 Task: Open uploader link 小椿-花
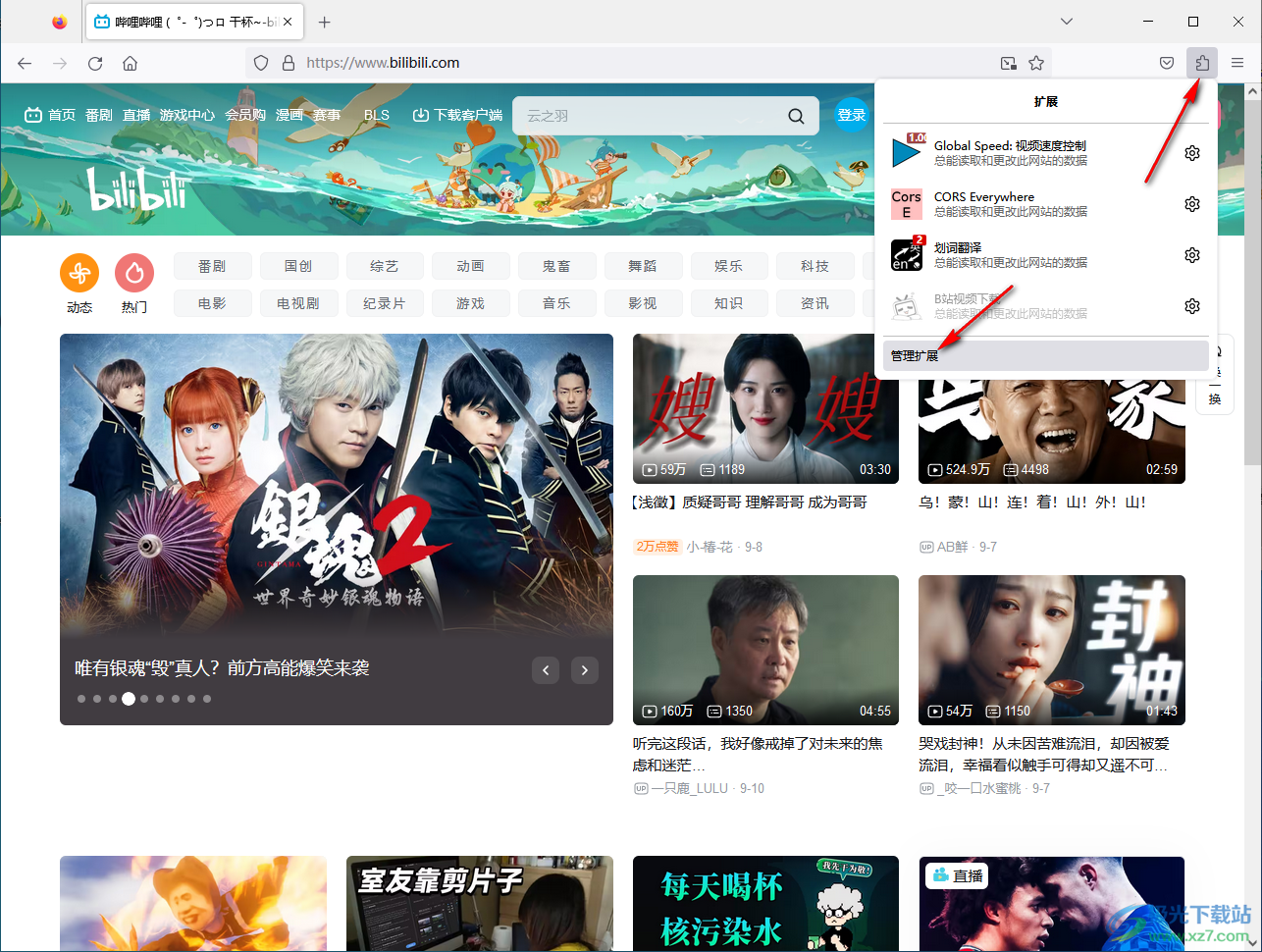(710, 547)
